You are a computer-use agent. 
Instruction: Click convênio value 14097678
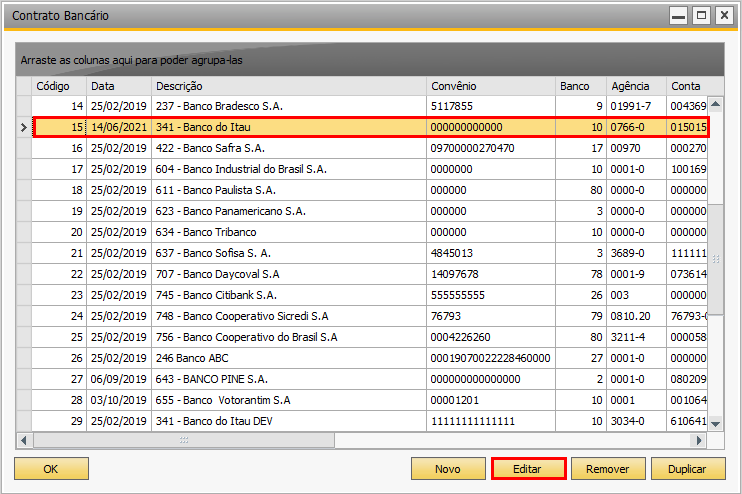pos(491,274)
